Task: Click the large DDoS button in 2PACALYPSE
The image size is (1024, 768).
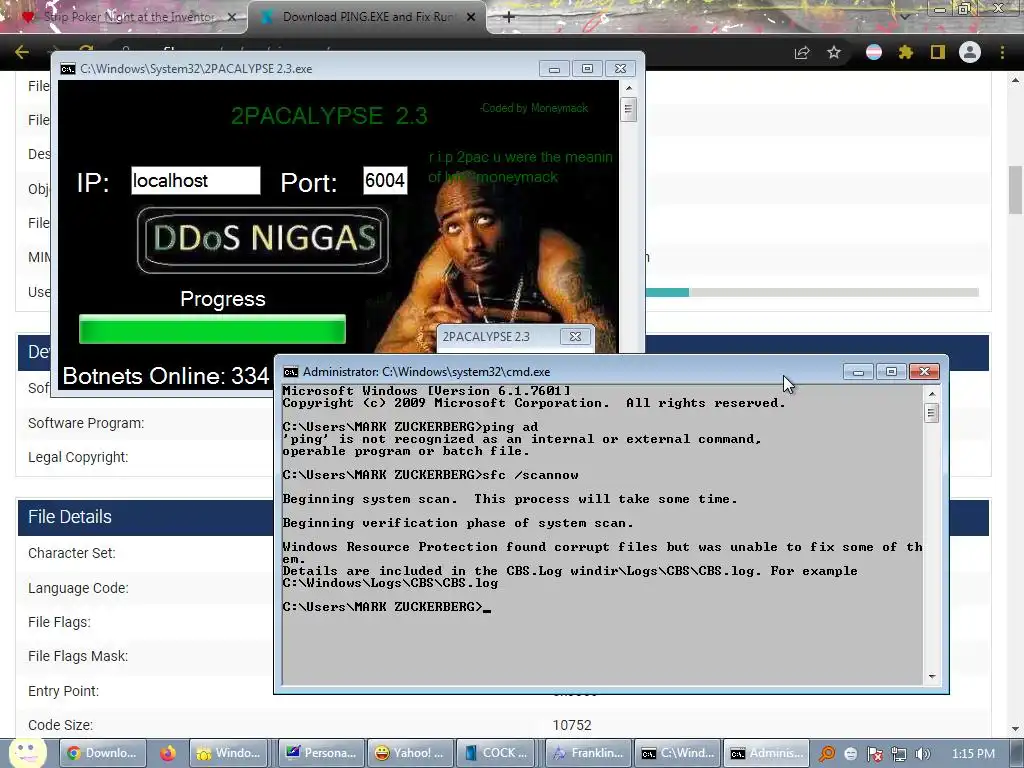Action: pyautogui.click(x=263, y=239)
